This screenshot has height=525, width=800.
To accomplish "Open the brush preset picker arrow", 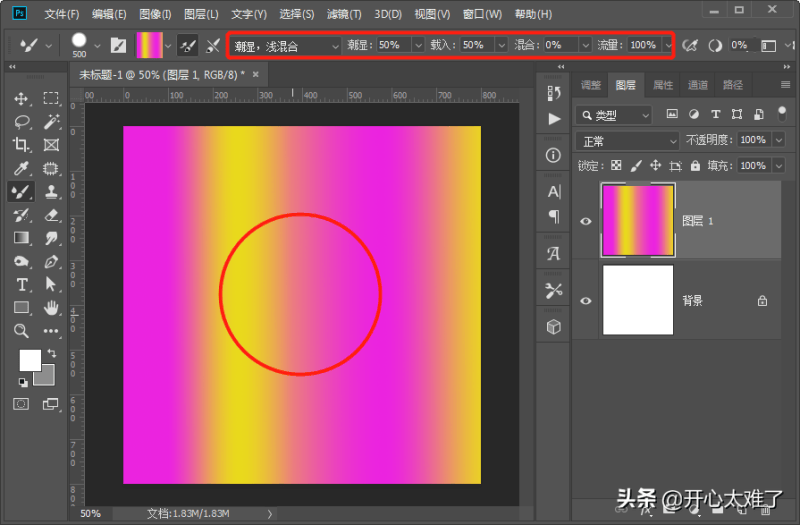I will [97, 46].
